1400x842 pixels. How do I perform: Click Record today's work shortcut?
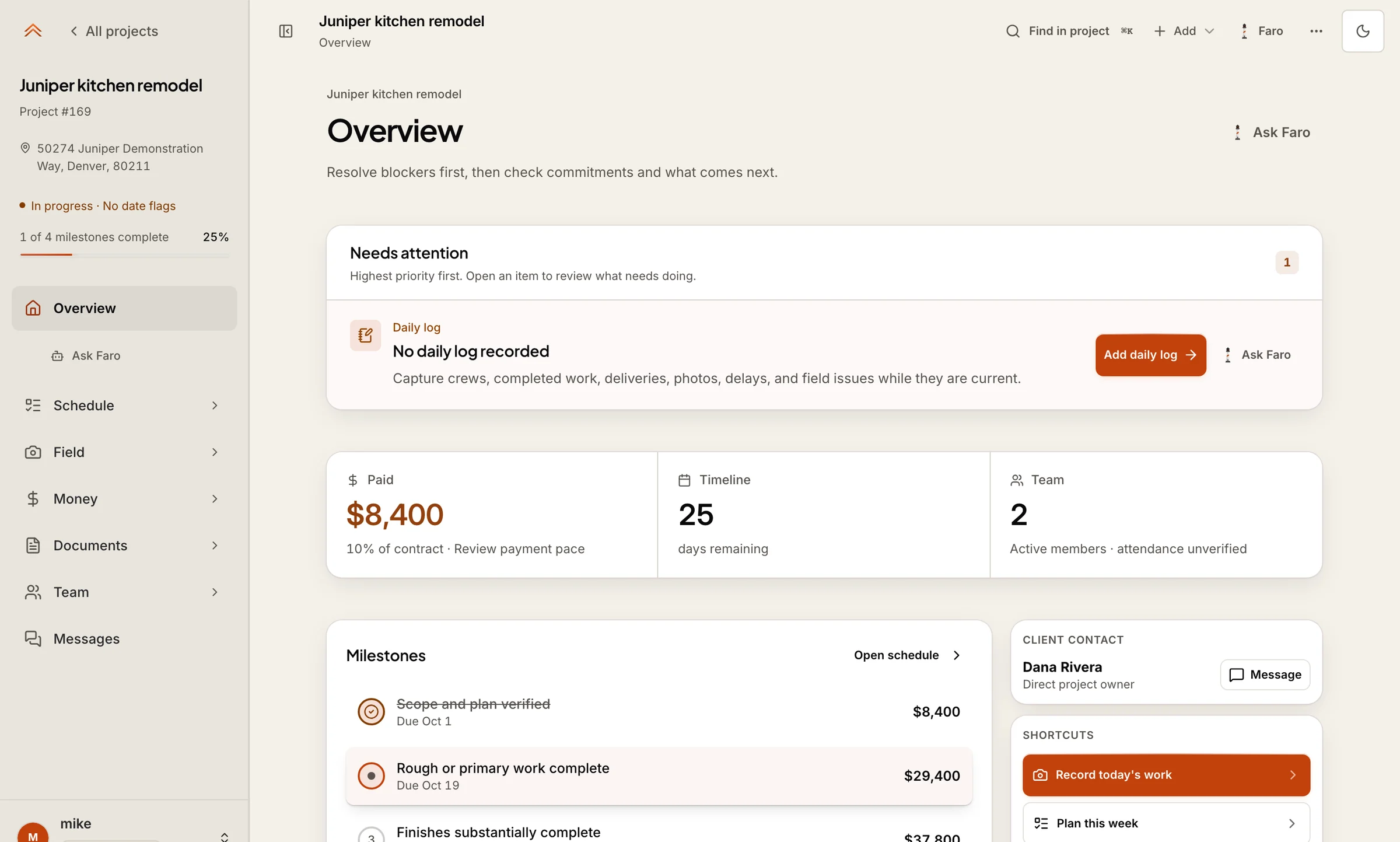[x=1166, y=775]
